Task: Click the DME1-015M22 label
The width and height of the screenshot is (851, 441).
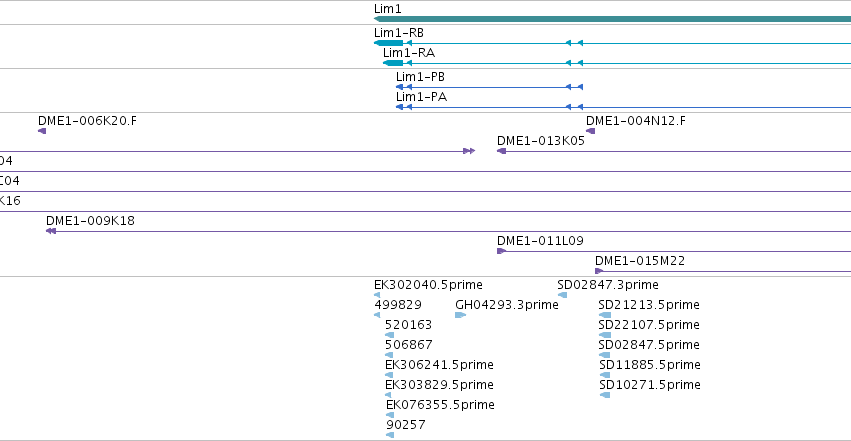Action: (x=640, y=261)
